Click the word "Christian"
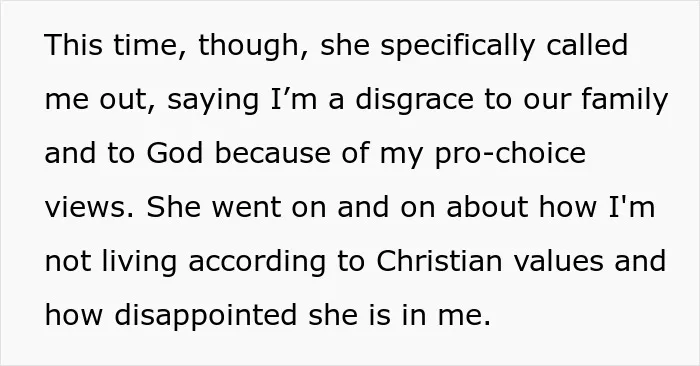 439,261
